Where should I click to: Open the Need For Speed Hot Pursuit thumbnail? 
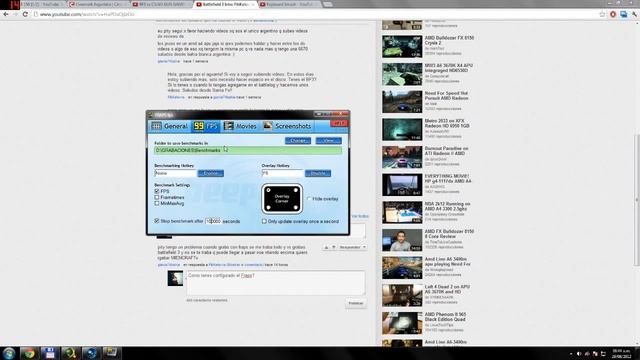[402, 102]
